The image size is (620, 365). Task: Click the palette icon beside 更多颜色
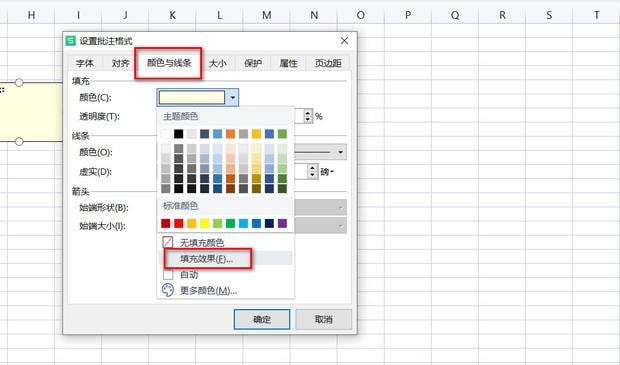[168, 290]
